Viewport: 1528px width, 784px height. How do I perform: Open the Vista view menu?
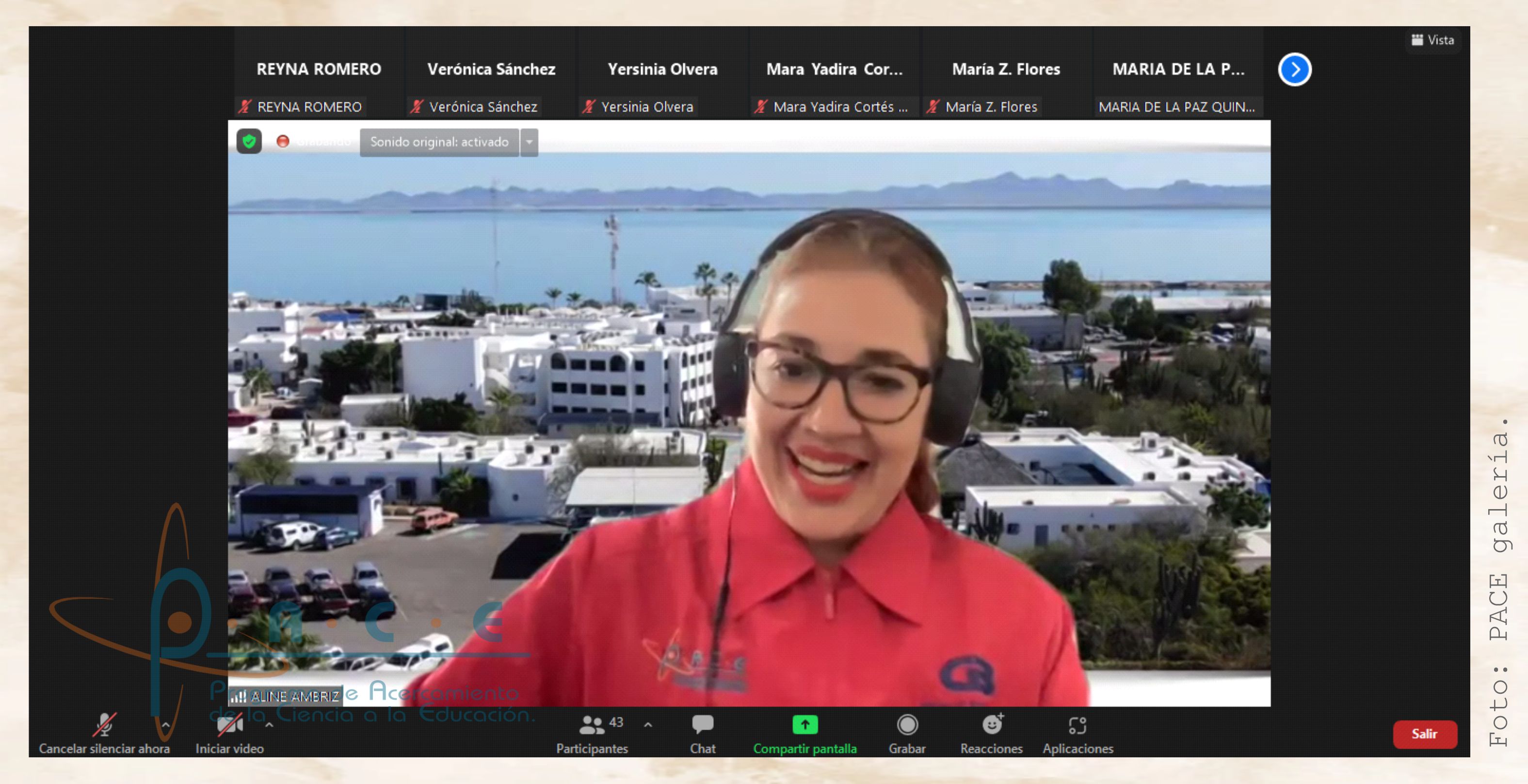coord(1432,40)
